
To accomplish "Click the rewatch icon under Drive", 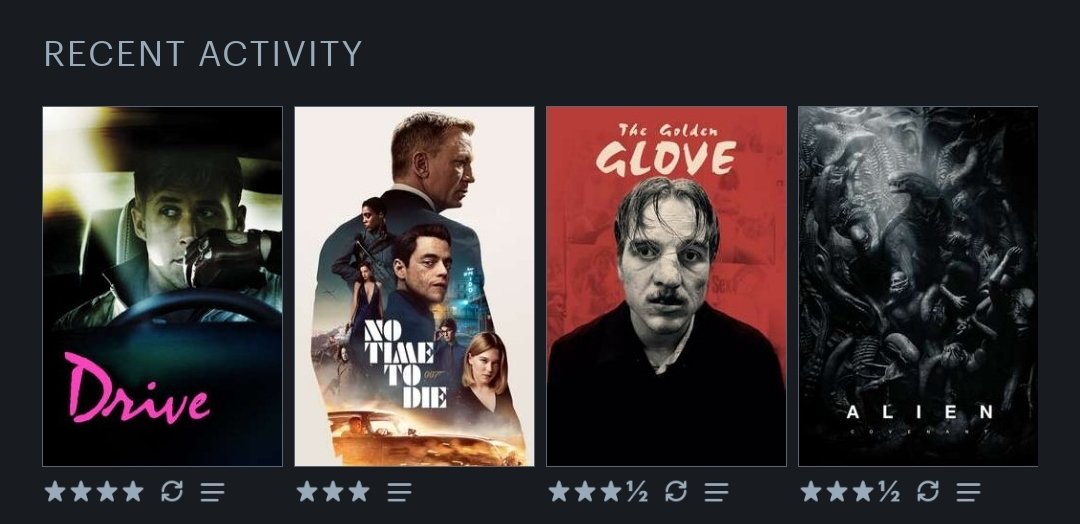I will (172, 491).
